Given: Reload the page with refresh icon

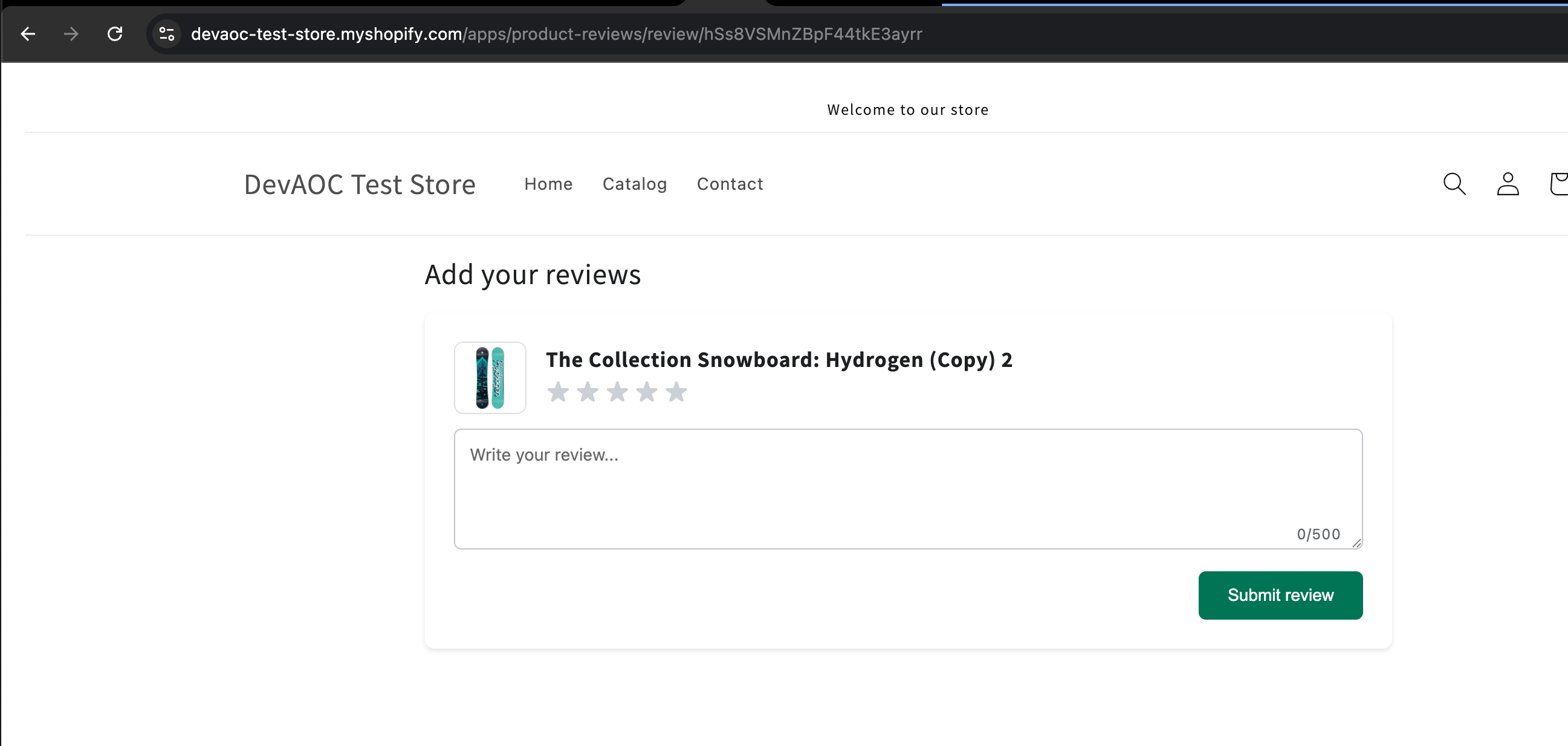Looking at the screenshot, I should coord(115,34).
